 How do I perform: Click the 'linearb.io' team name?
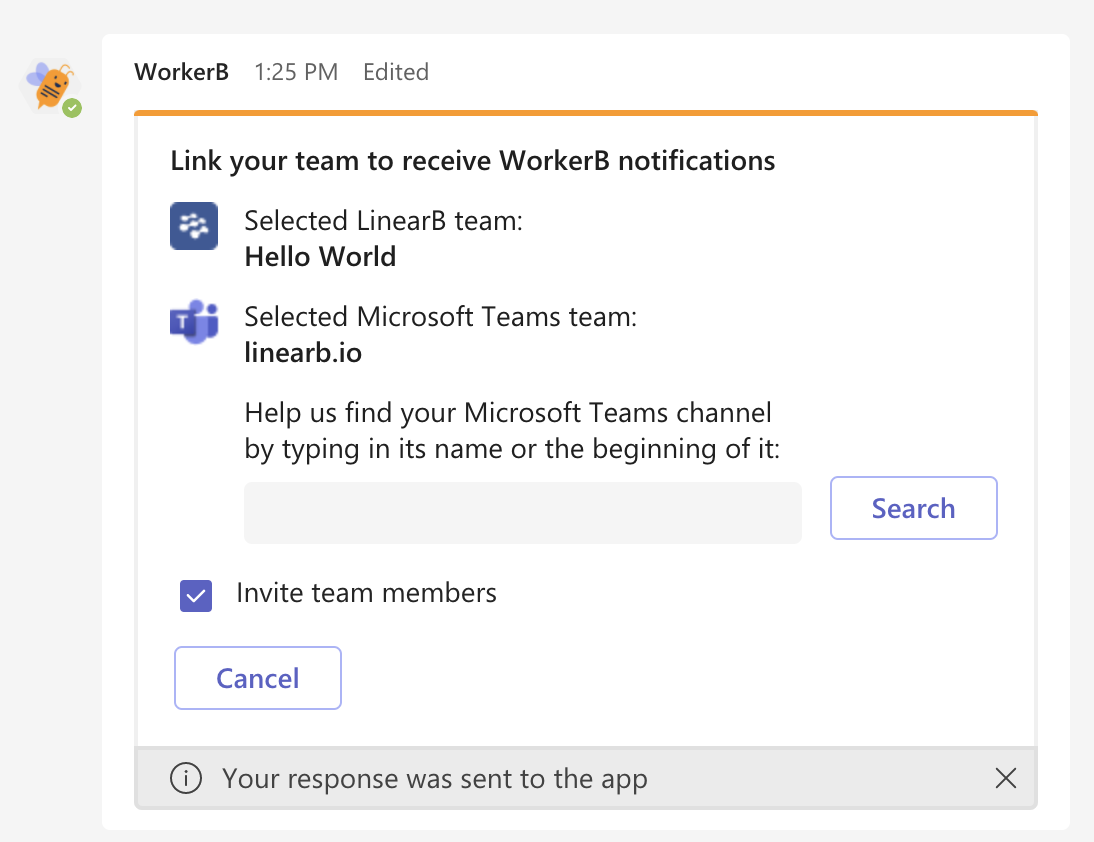[303, 352]
